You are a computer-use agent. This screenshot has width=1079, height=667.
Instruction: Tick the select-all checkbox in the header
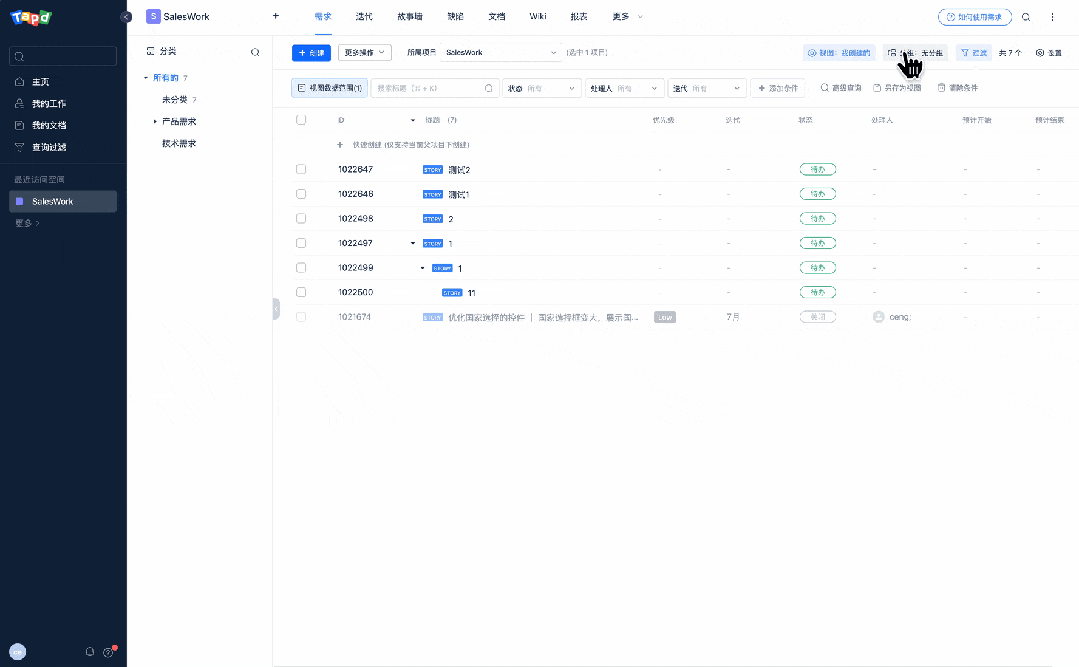[x=301, y=120]
